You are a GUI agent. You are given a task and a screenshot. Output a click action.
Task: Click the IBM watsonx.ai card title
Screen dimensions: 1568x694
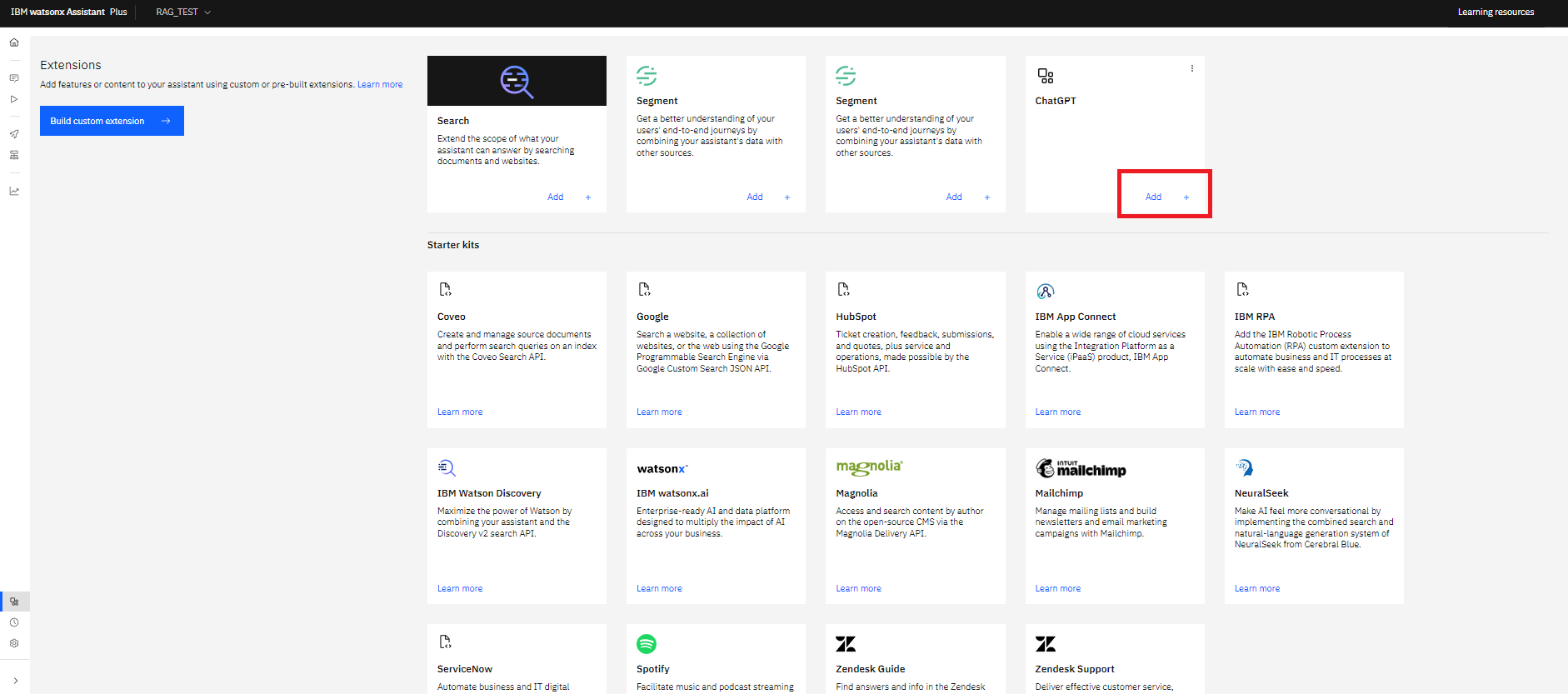click(x=672, y=493)
